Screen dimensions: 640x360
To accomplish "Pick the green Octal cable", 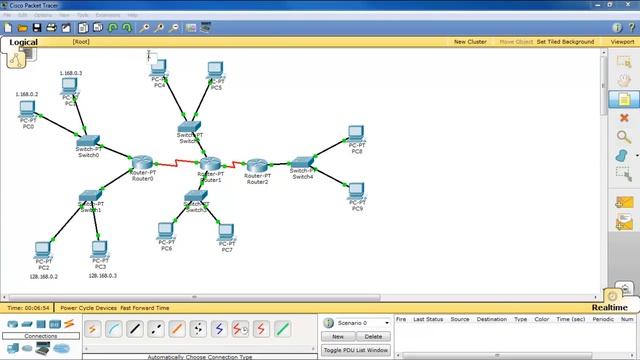I will pos(282,329).
